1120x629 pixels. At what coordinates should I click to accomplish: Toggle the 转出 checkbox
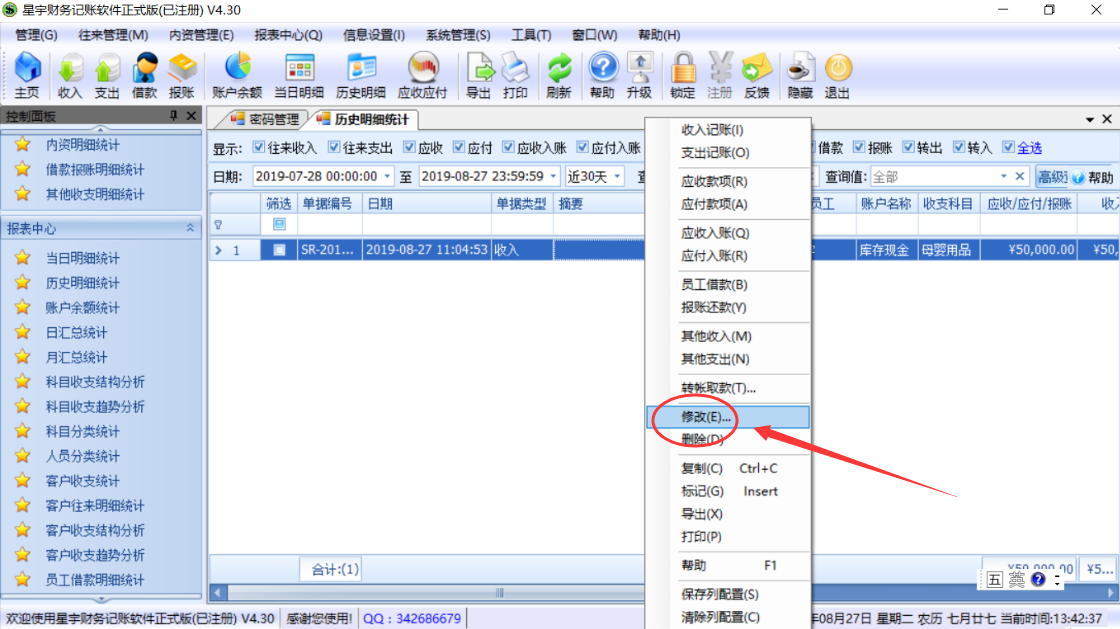click(909, 147)
